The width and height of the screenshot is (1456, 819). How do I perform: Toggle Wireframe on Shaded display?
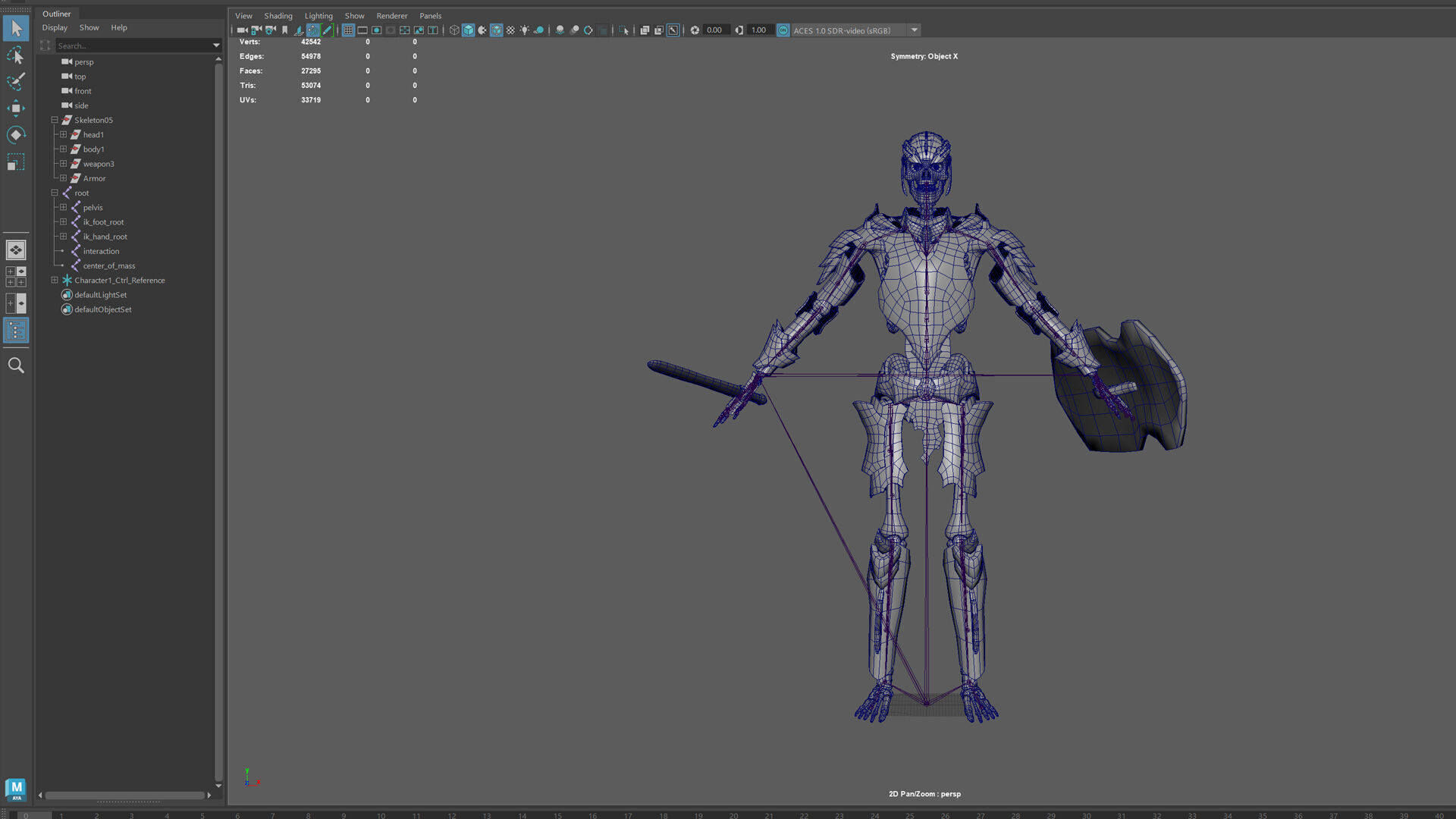[496, 30]
